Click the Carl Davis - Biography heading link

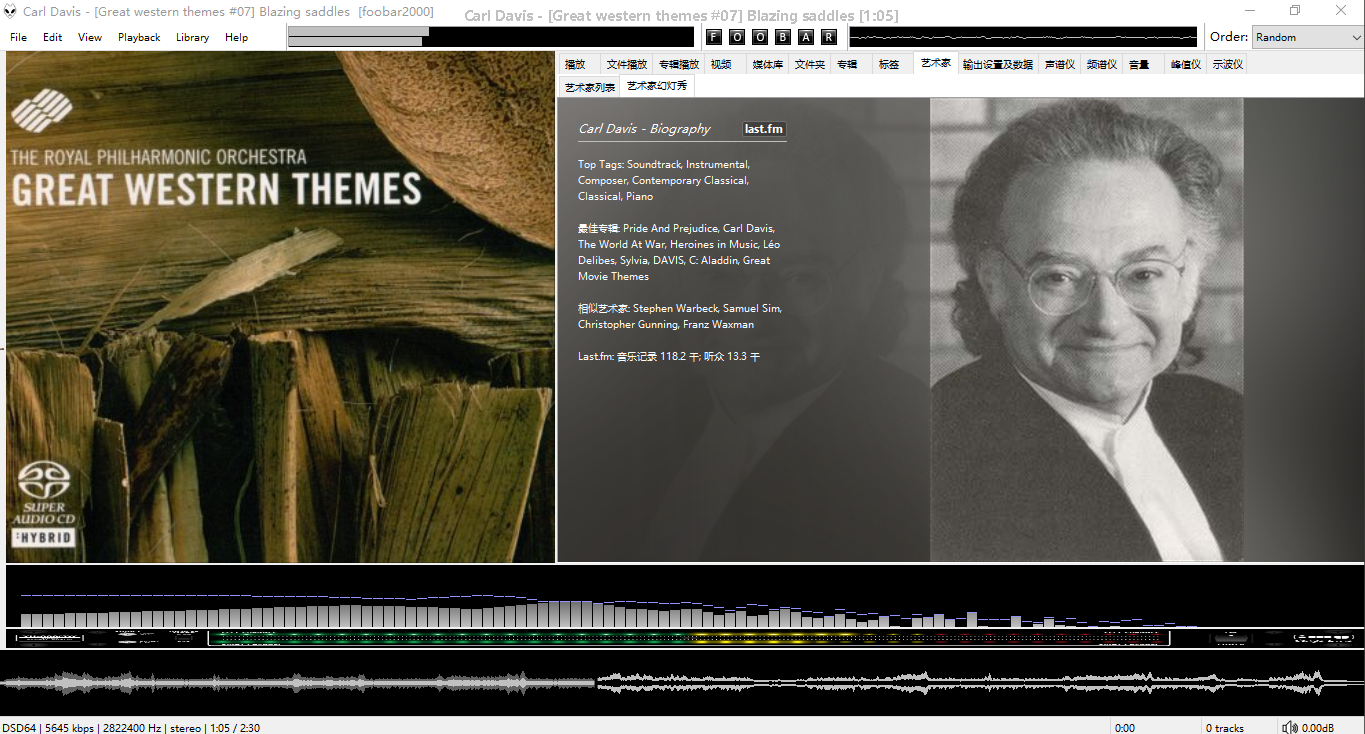[x=644, y=129]
